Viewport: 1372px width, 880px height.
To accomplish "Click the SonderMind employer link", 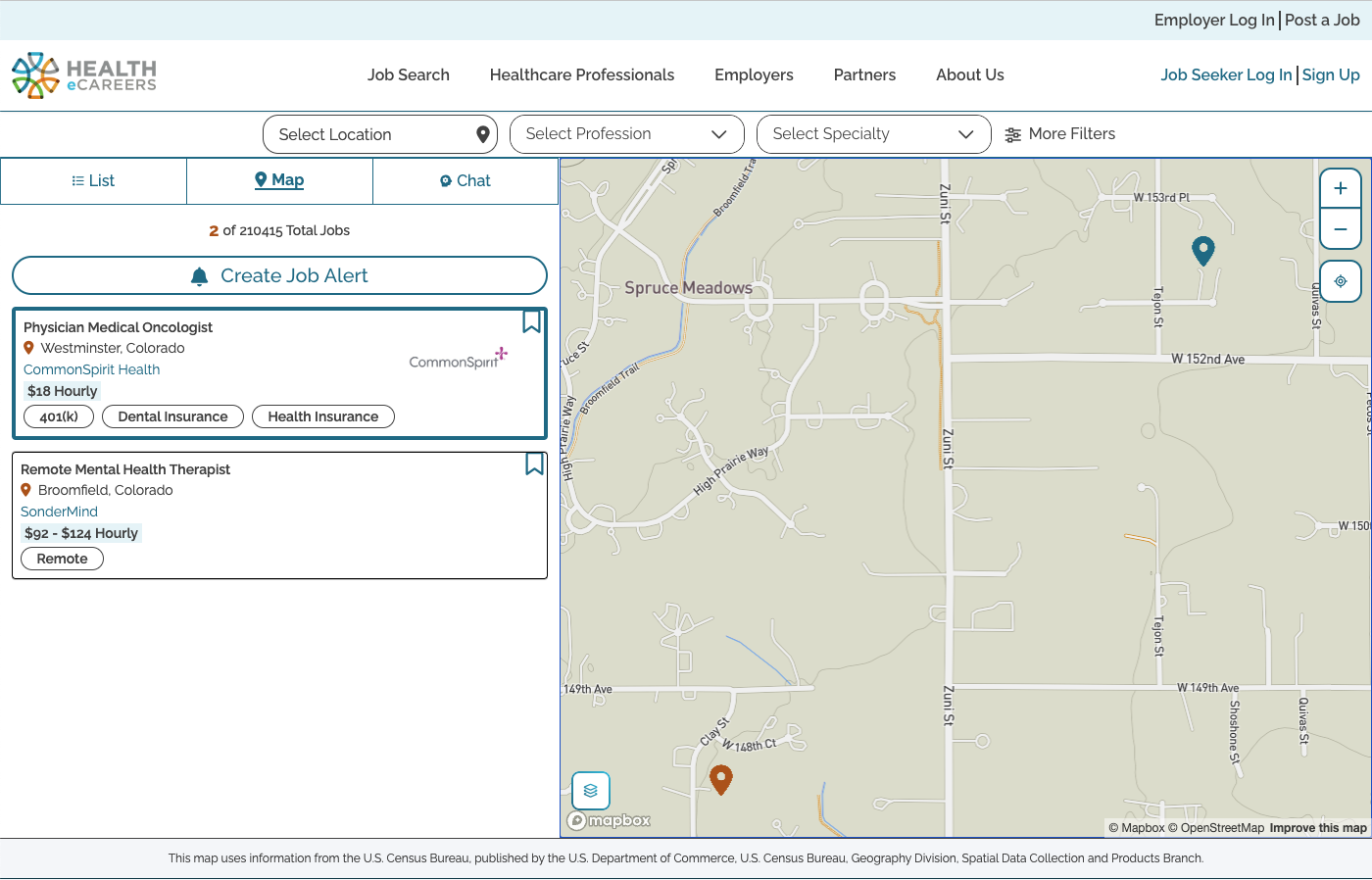I will pyautogui.click(x=59, y=512).
